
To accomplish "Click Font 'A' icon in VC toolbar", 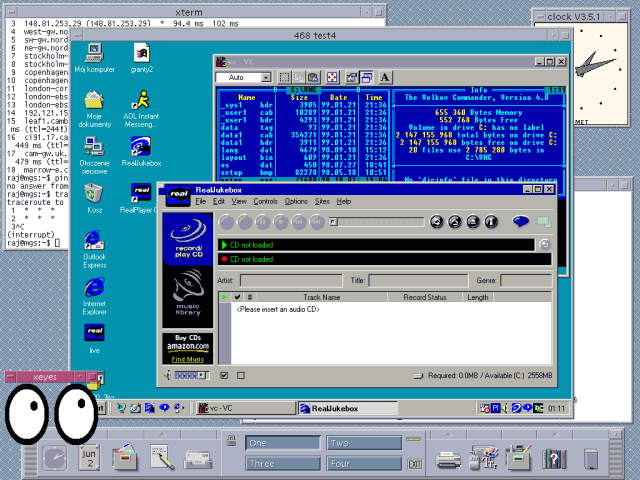I will [x=385, y=77].
